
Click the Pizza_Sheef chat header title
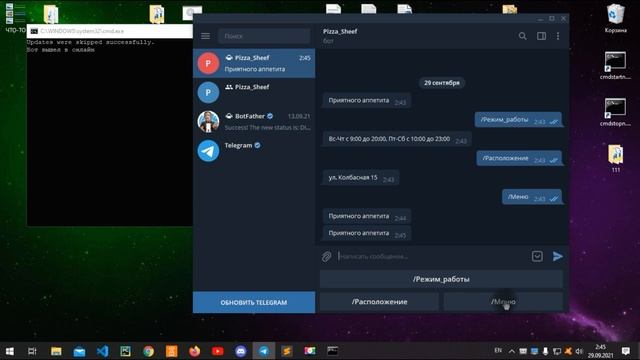pos(340,31)
